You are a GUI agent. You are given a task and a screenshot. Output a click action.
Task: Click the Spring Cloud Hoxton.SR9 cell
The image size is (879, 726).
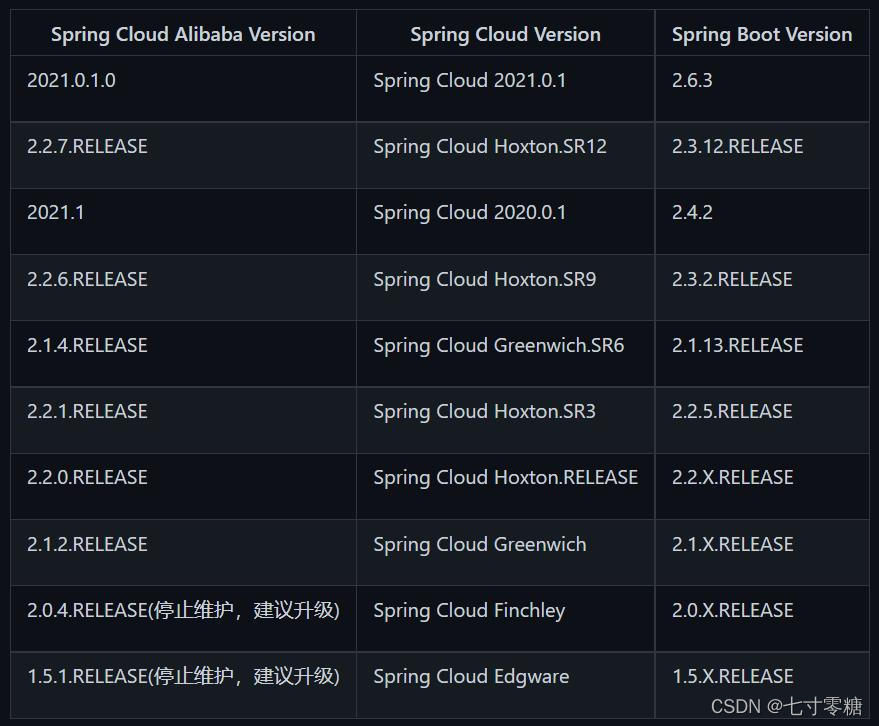(x=485, y=280)
